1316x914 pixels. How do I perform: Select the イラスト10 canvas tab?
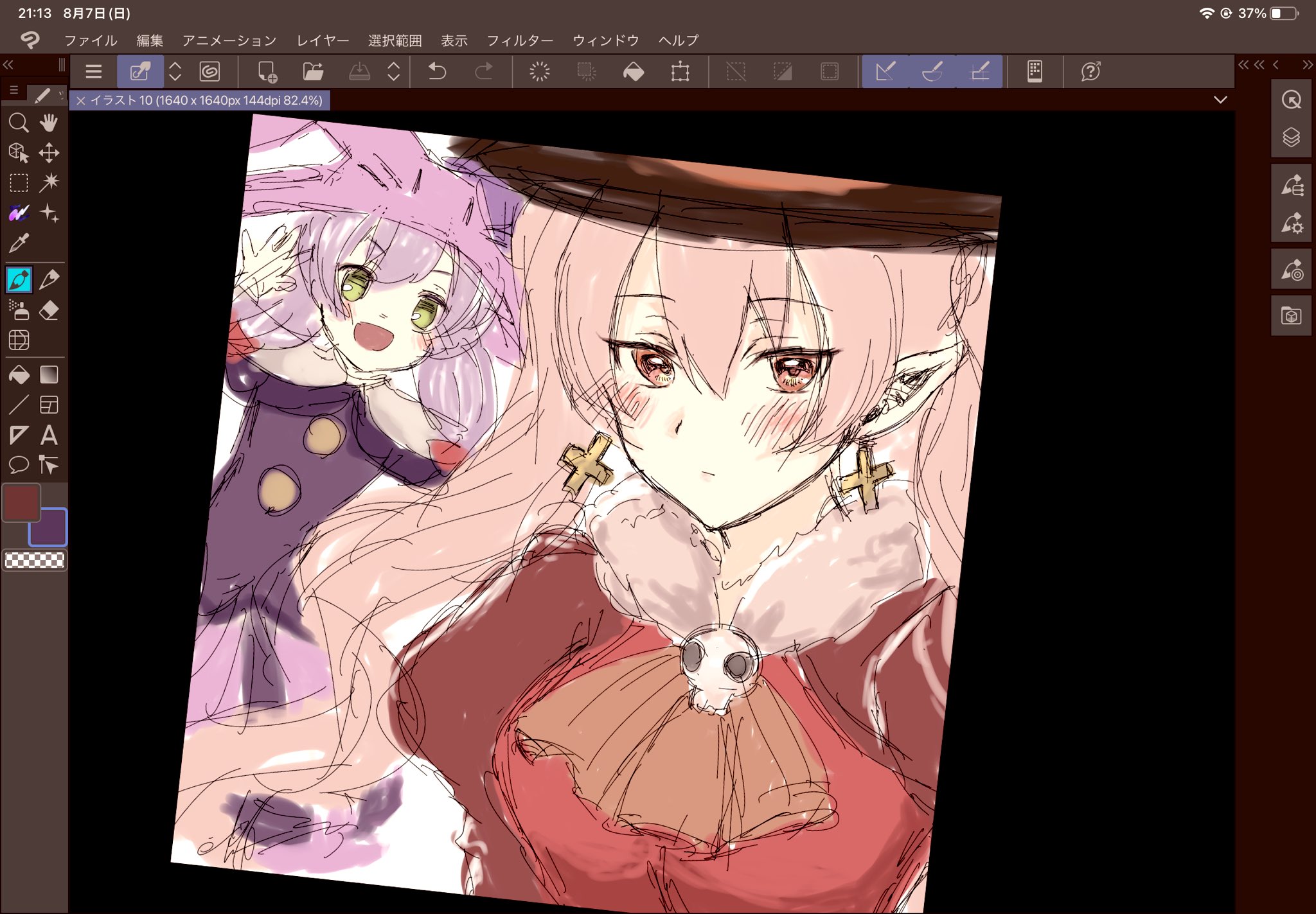click(206, 100)
